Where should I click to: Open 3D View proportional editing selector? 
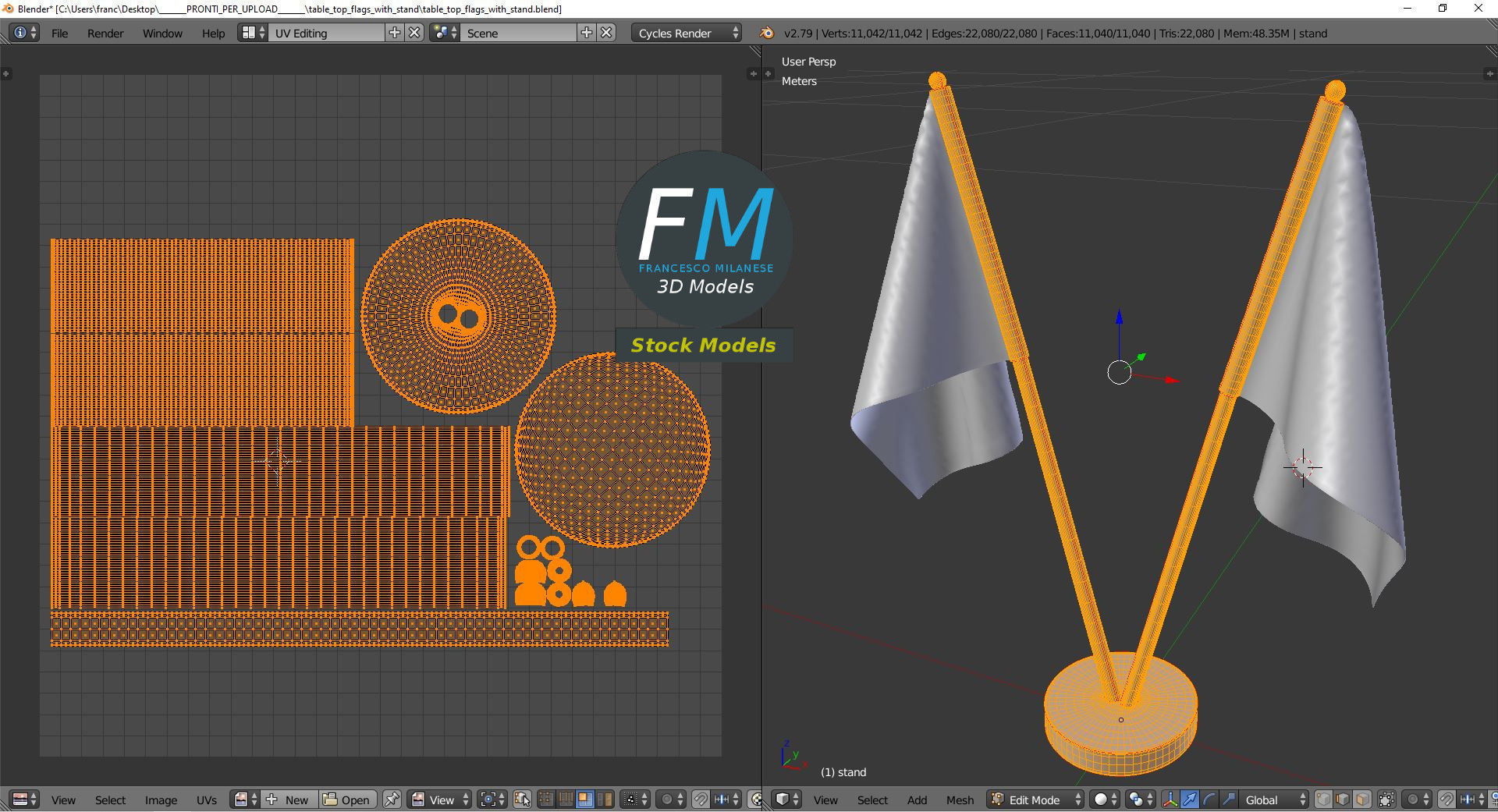tap(1417, 800)
